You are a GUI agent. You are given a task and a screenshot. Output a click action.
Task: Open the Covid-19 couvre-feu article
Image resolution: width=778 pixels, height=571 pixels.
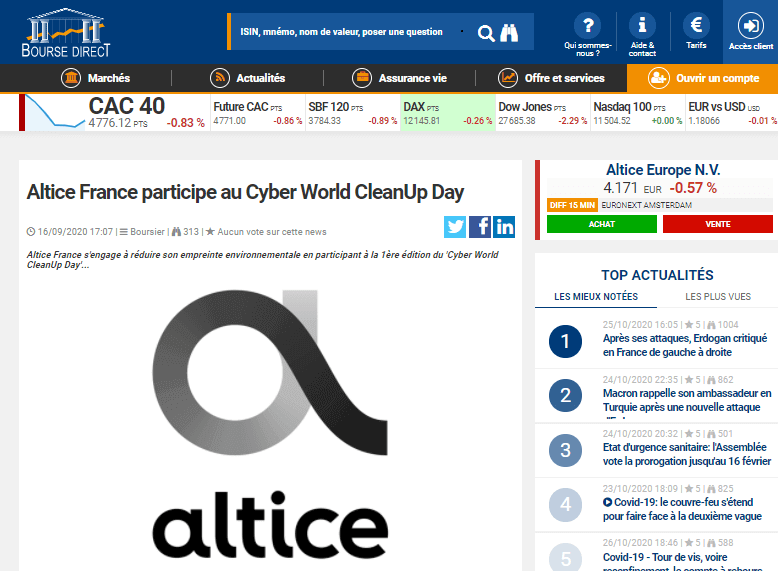tap(682, 509)
